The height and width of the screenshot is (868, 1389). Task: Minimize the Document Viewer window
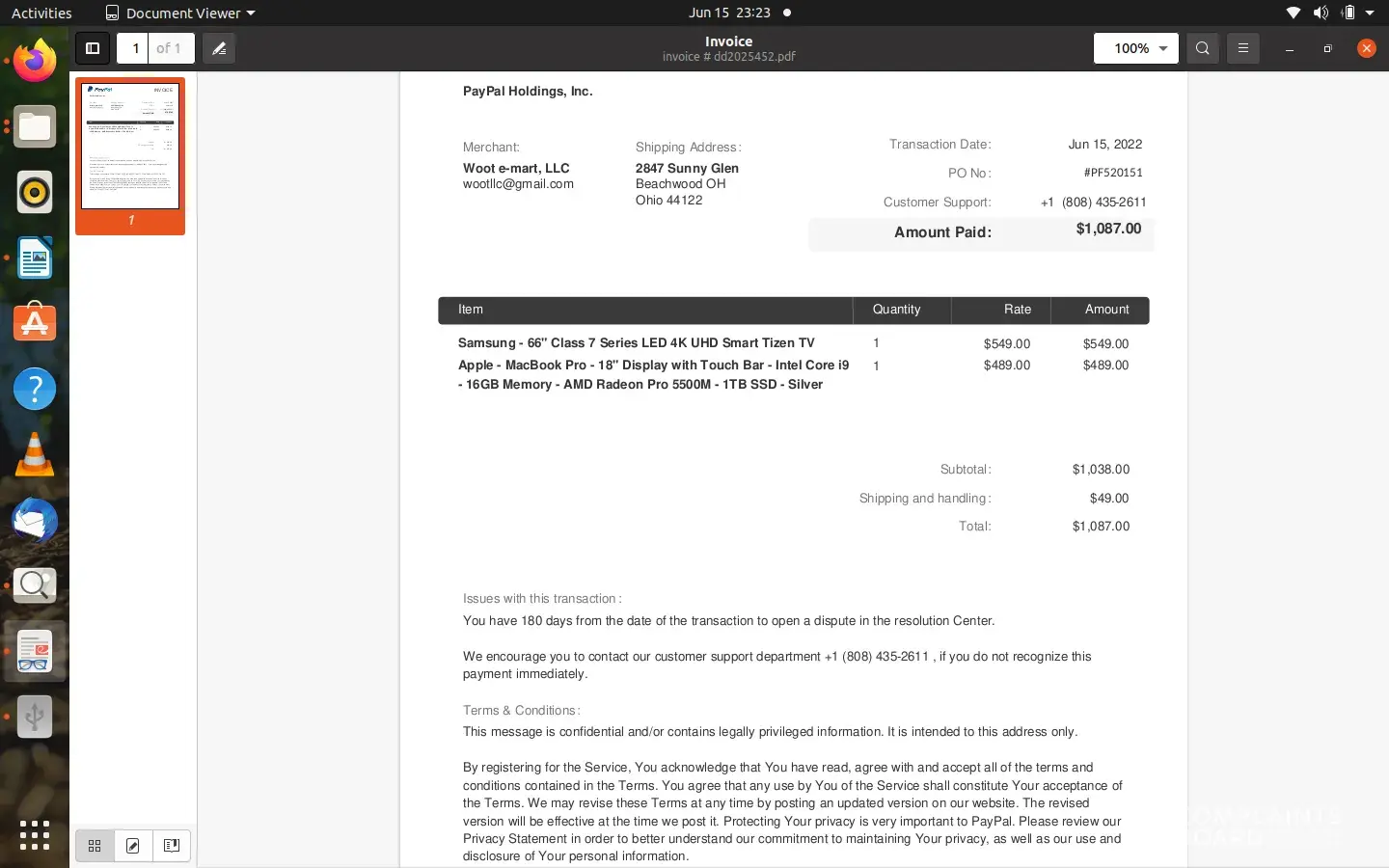click(x=1290, y=48)
